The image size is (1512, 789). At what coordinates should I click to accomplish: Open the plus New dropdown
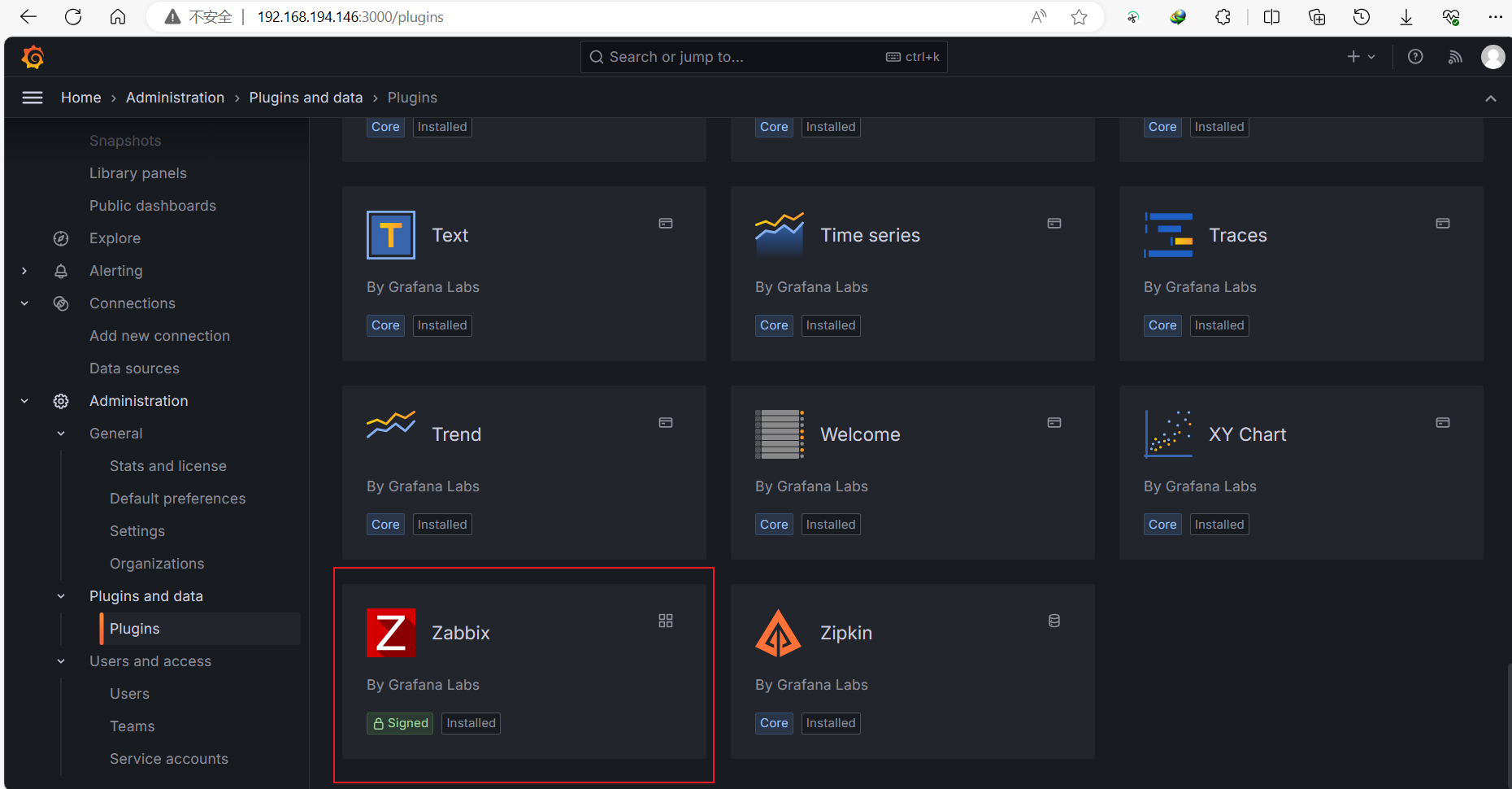tap(1361, 57)
